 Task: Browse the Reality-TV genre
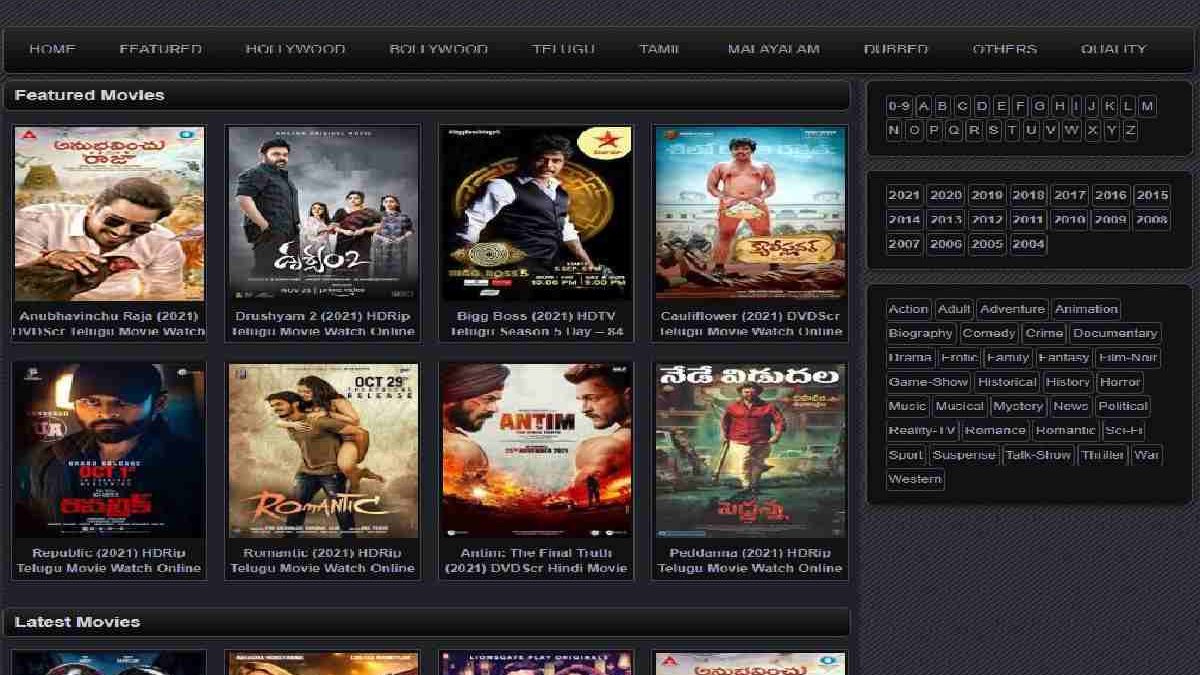pyautogui.click(x=922, y=430)
